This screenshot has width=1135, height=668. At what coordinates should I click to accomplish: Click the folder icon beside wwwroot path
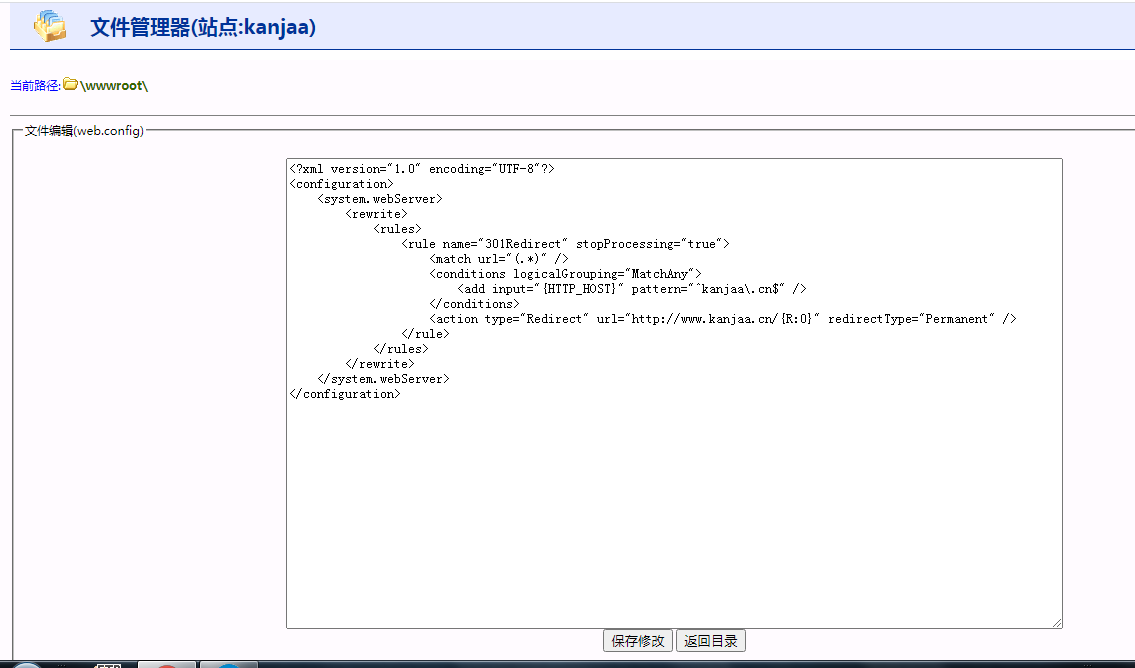(71, 85)
